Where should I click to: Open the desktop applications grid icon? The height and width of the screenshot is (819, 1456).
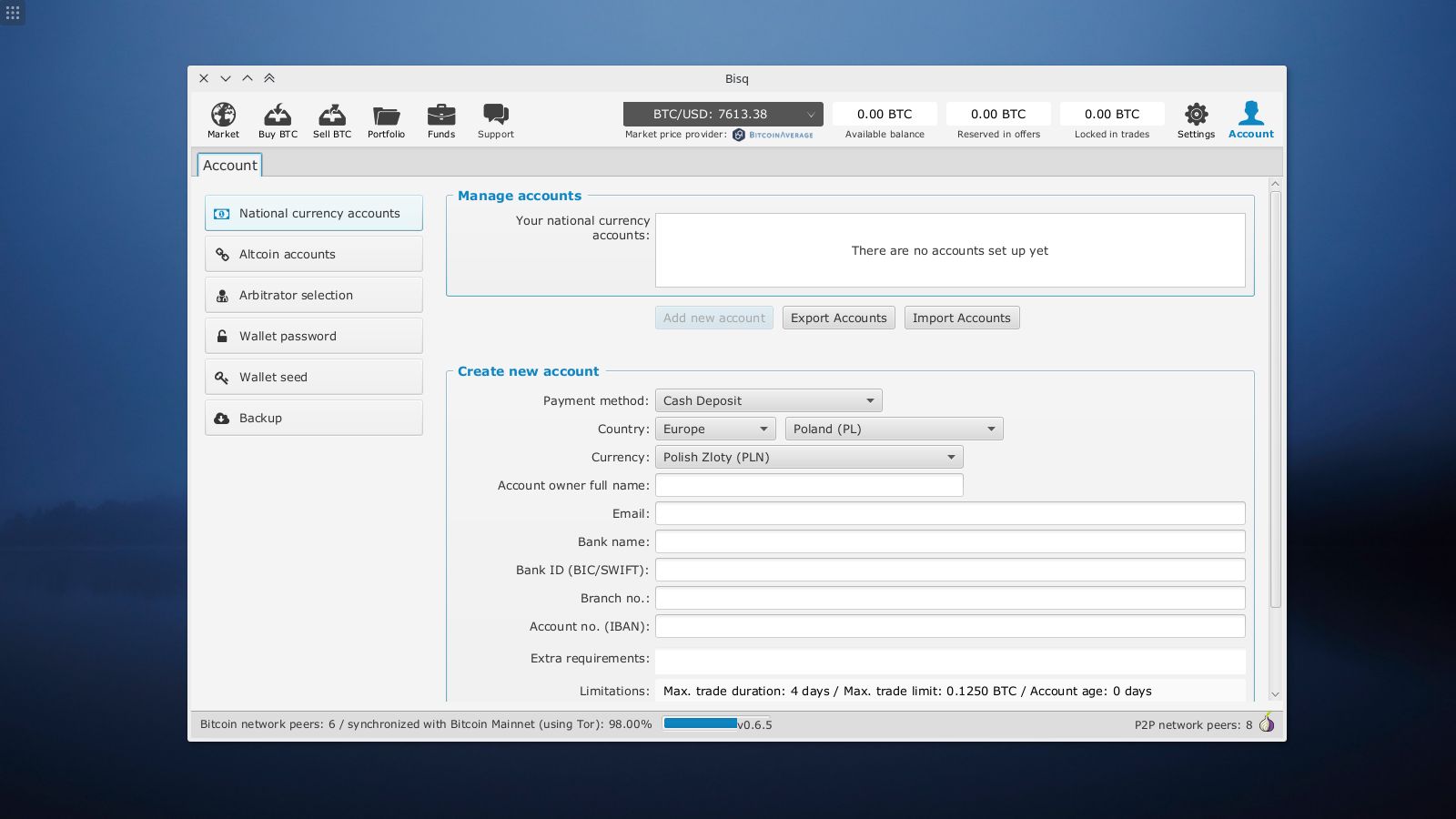pos(13,13)
